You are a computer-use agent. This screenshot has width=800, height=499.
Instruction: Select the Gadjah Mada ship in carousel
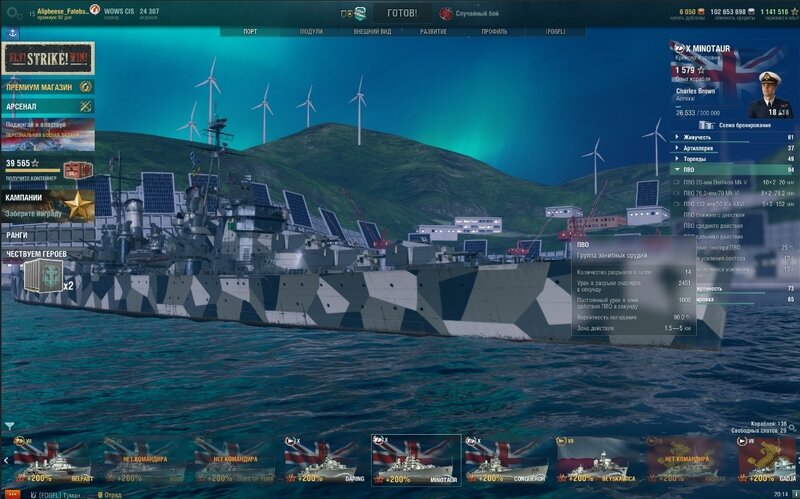[766, 460]
